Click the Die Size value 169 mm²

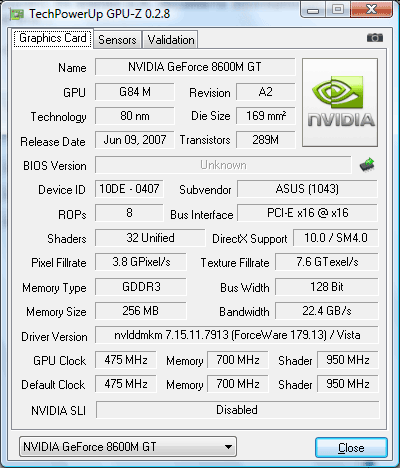(266, 116)
